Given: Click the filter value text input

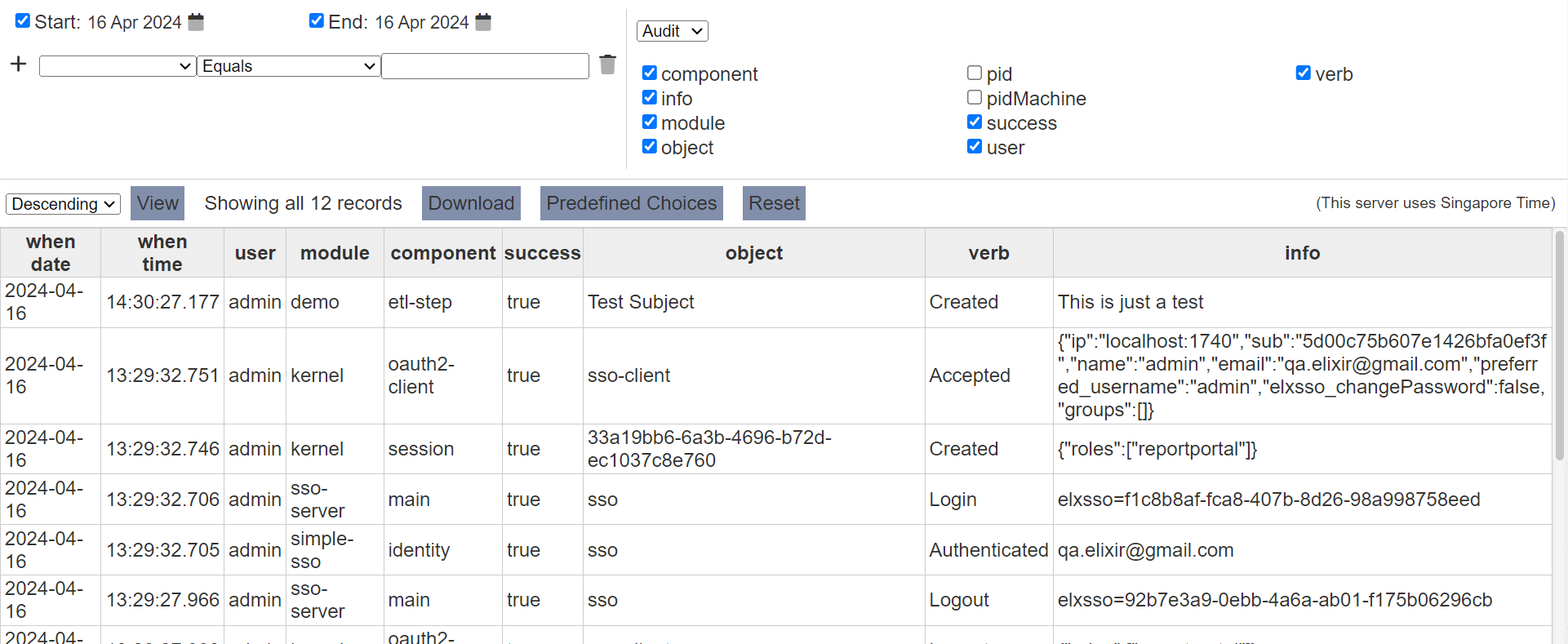Looking at the screenshot, I should (x=485, y=66).
